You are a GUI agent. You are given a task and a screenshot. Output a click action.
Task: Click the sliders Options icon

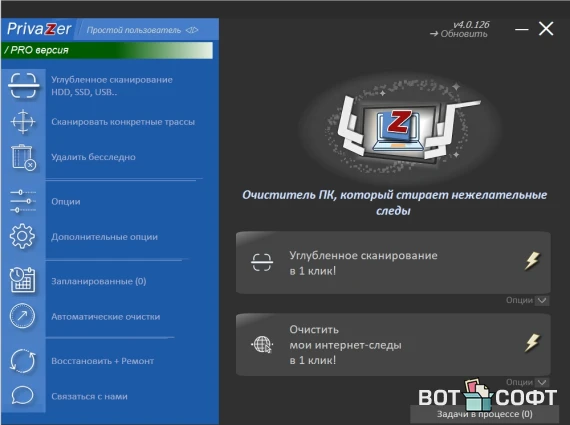click(x=23, y=201)
